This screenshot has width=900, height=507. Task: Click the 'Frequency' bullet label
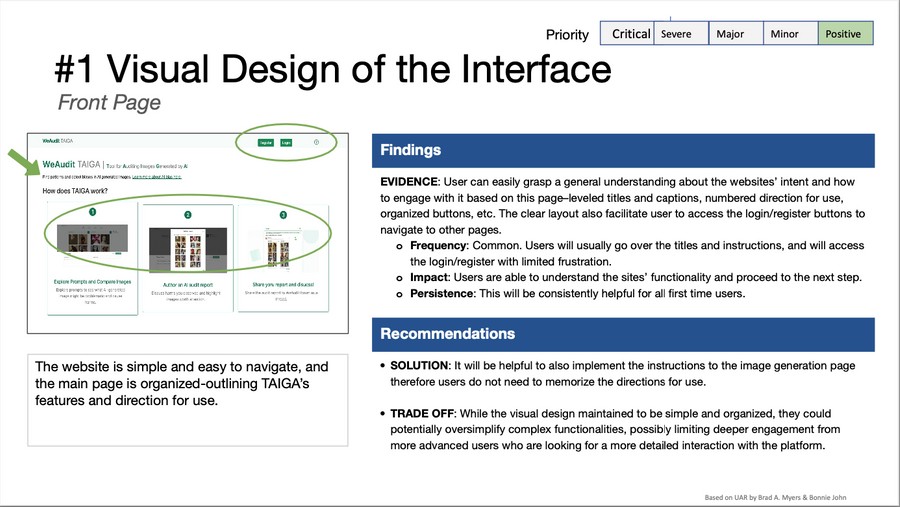point(439,246)
